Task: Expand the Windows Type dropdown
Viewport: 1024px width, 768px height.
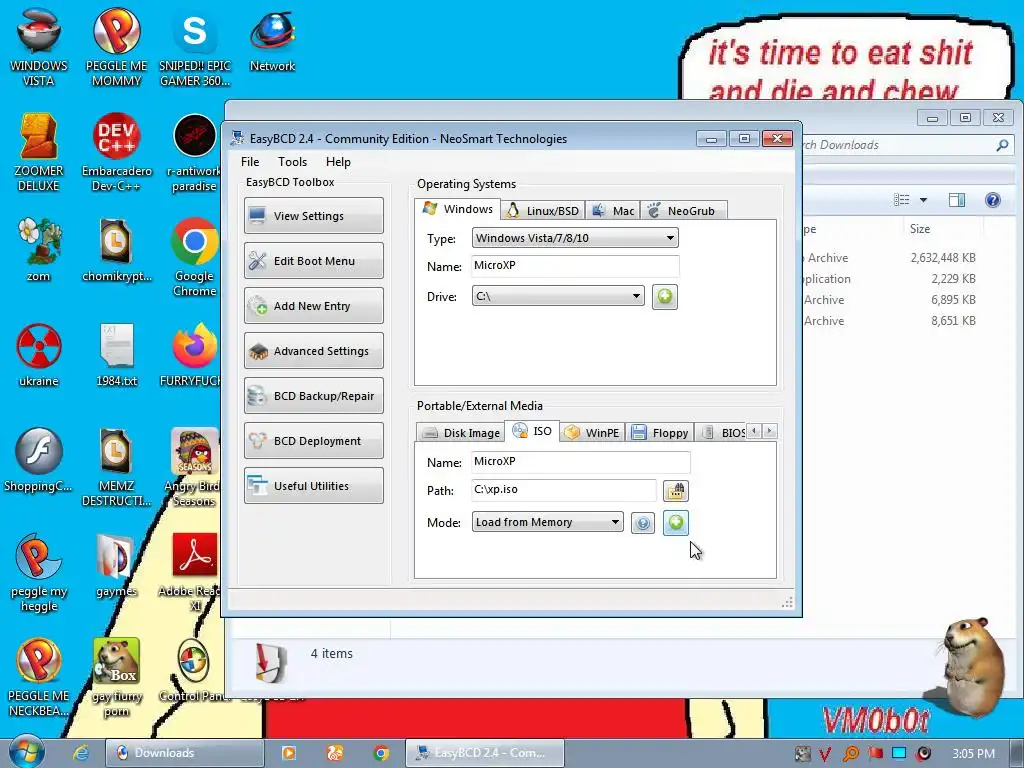Action: (575, 238)
